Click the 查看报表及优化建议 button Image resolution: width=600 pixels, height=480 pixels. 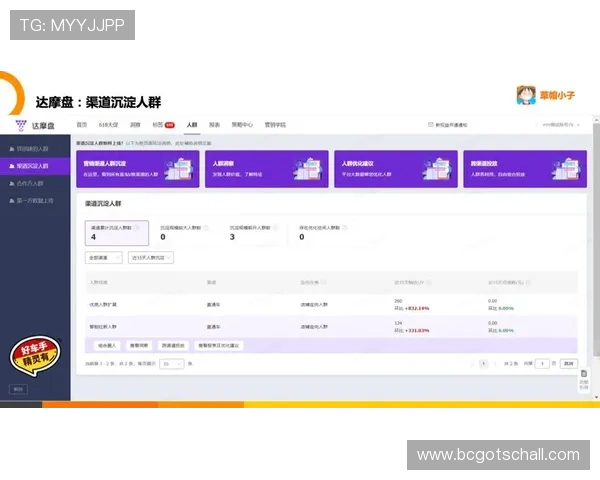(x=218, y=345)
